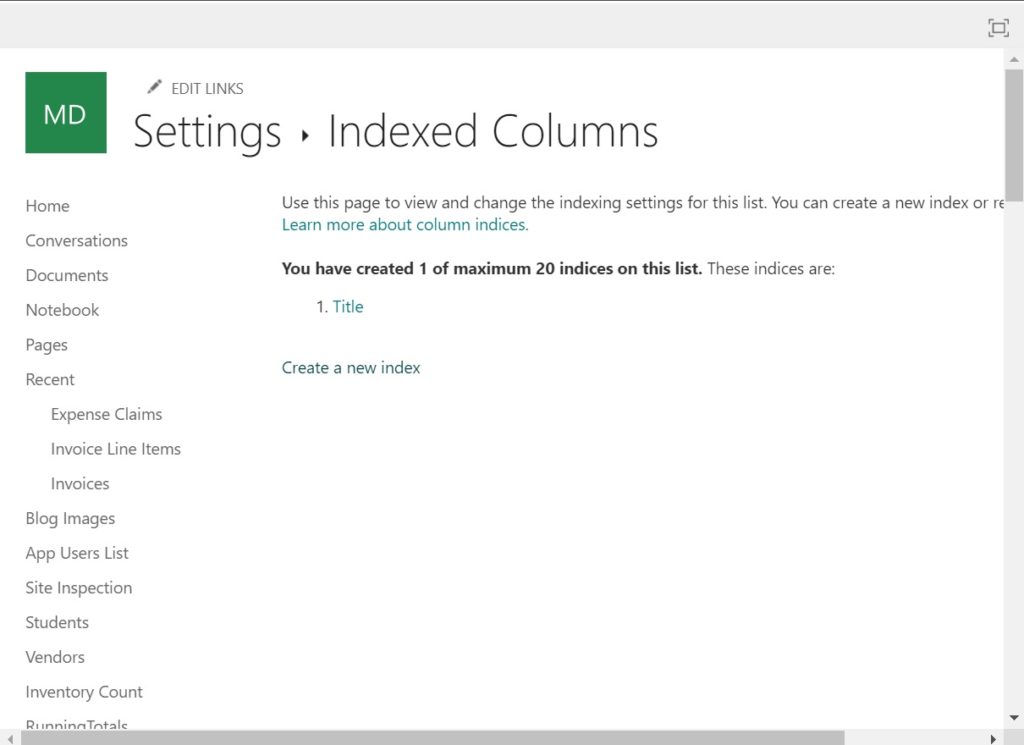Click the pencil icon next to EDIT LINKS
This screenshot has width=1024, height=745.
155,87
